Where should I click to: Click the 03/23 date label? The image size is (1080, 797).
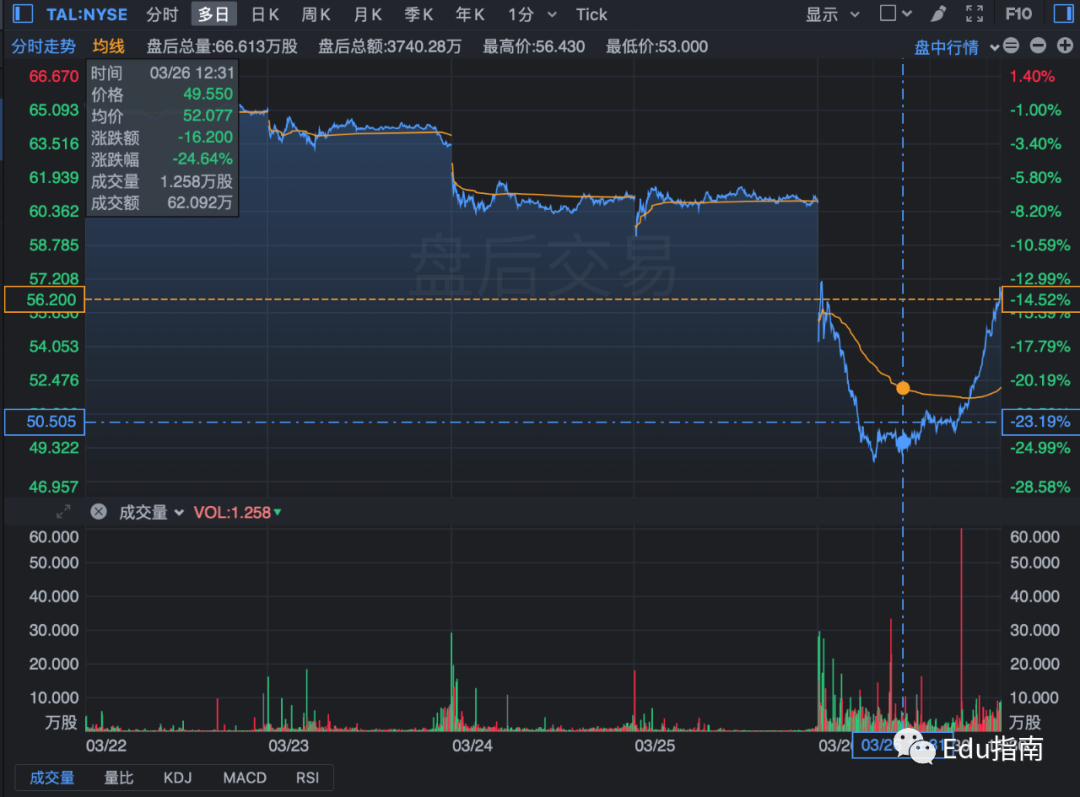(289, 745)
